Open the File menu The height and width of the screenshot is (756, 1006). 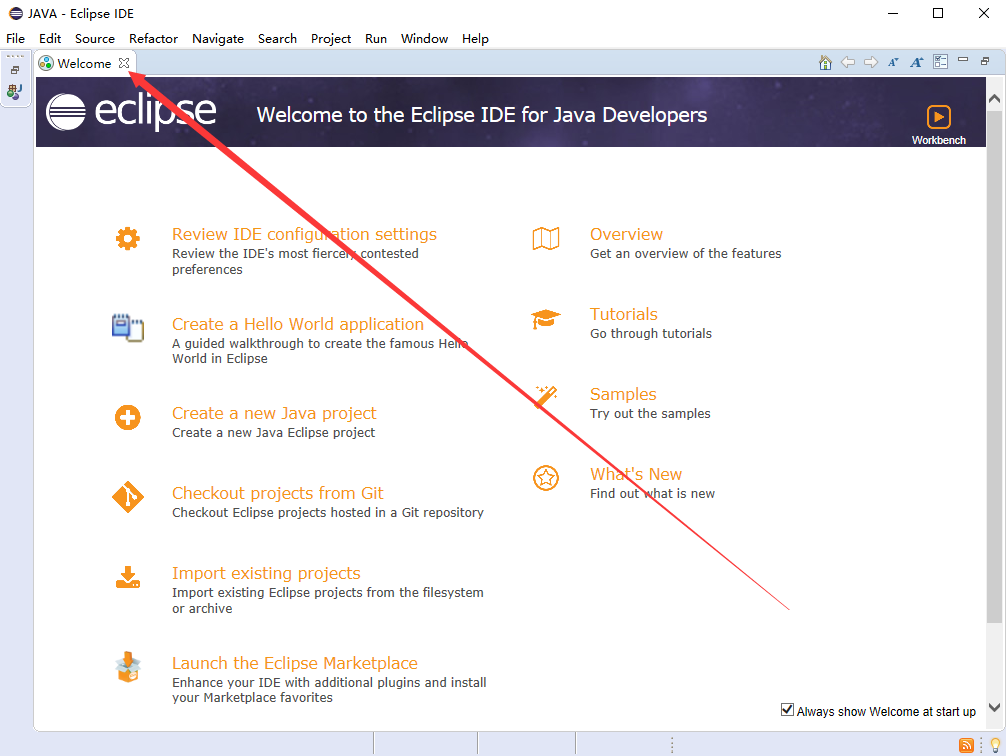pyautogui.click(x=15, y=39)
